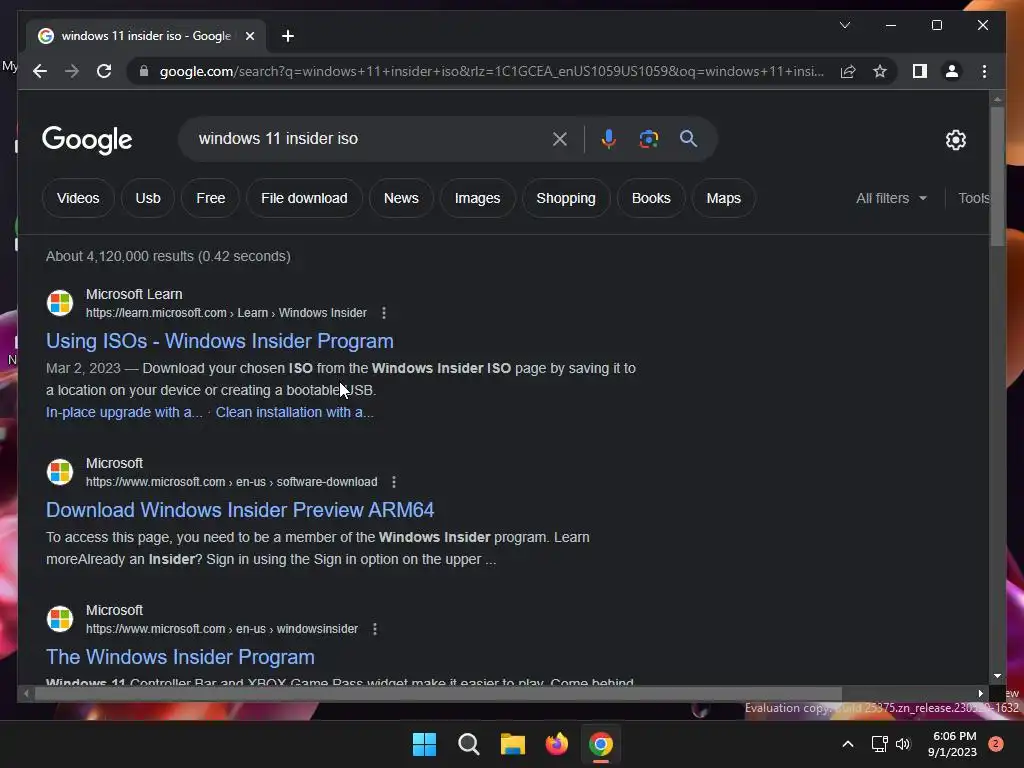Select the File download filter chip
The height and width of the screenshot is (768, 1024).
coord(304,198)
